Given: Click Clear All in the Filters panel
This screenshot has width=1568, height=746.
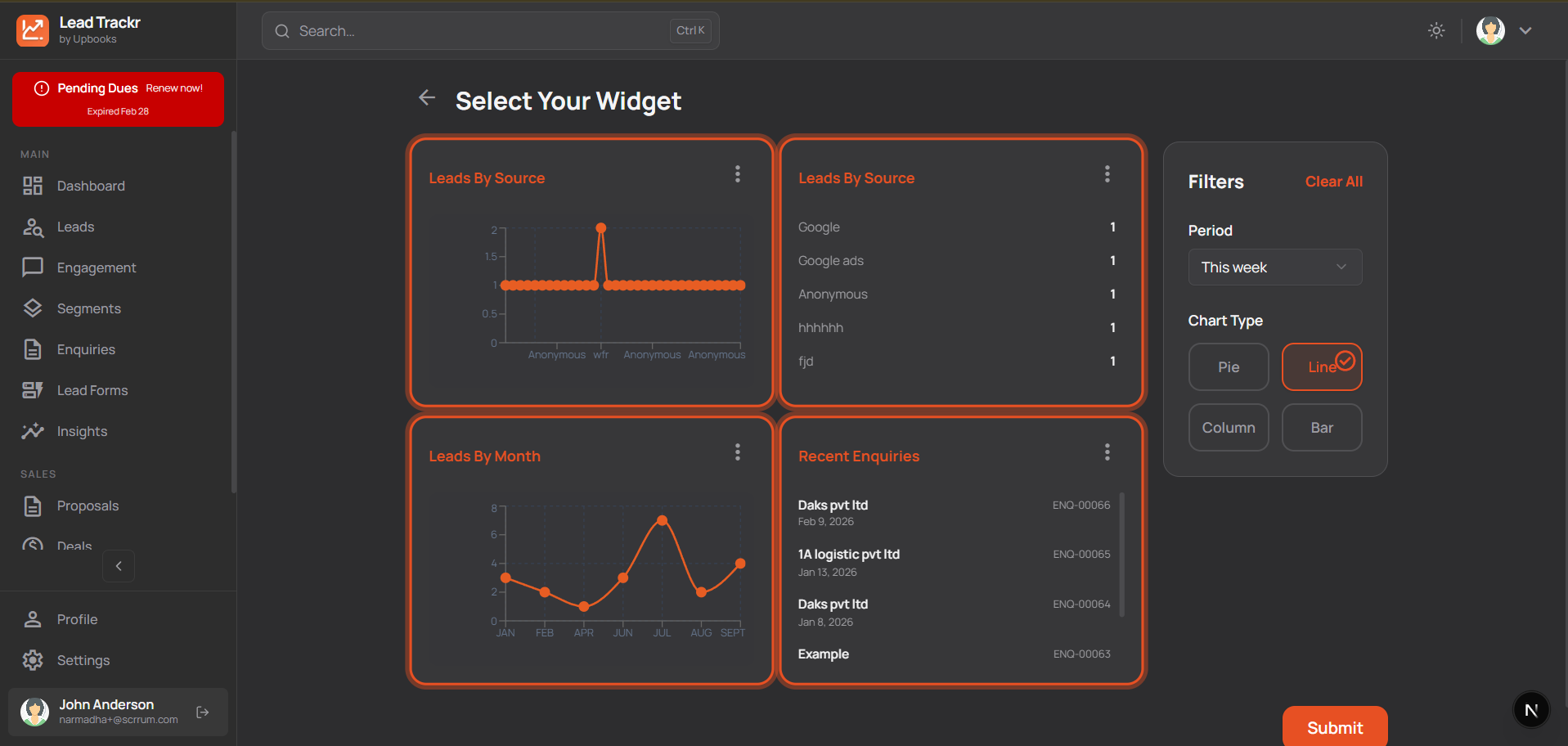Looking at the screenshot, I should coord(1333,181).
